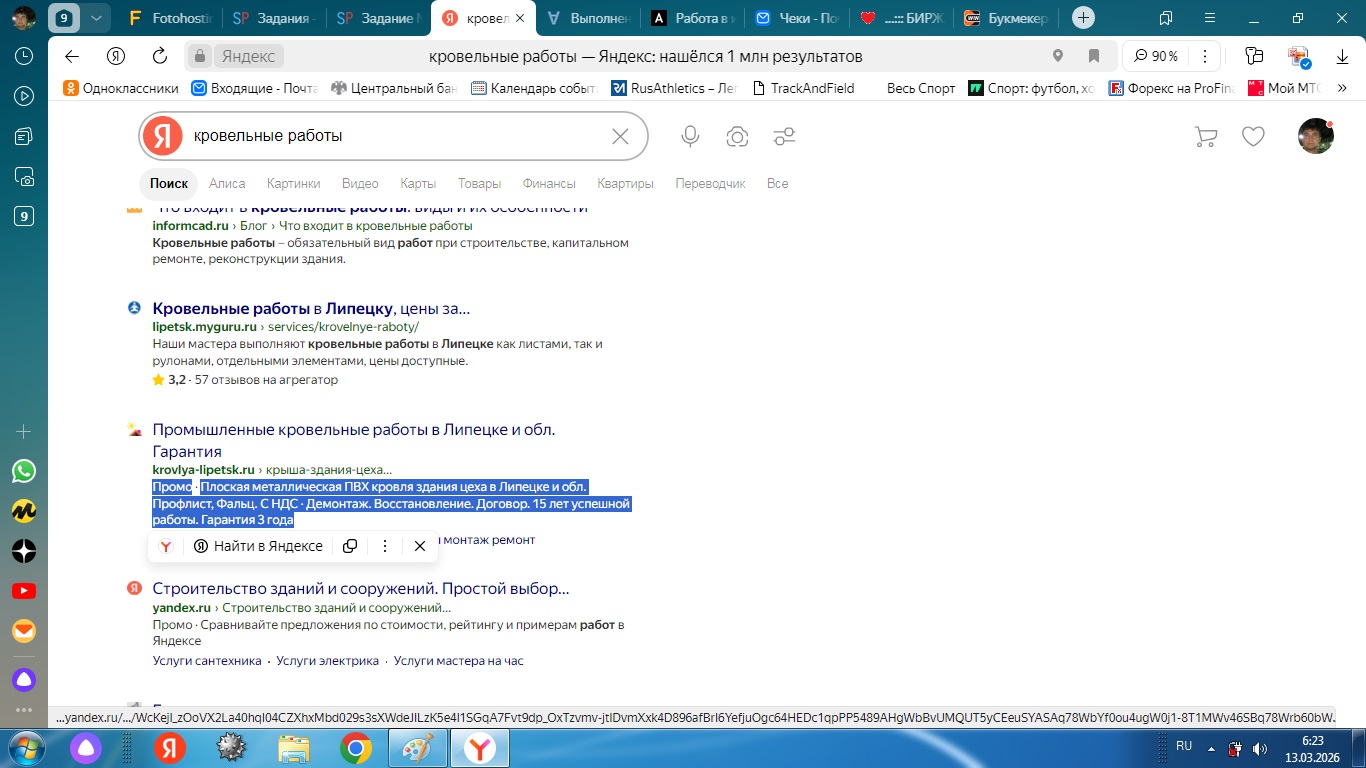Click the volume speaker tray icon
Screen dimensions: 1366x768
[x=1259, y=747]
